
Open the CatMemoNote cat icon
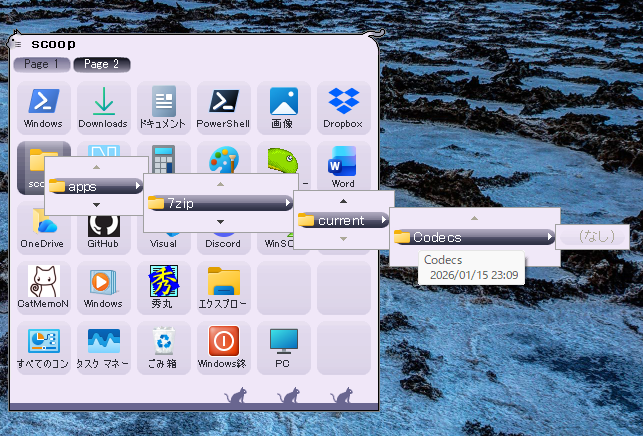point(43,287)
